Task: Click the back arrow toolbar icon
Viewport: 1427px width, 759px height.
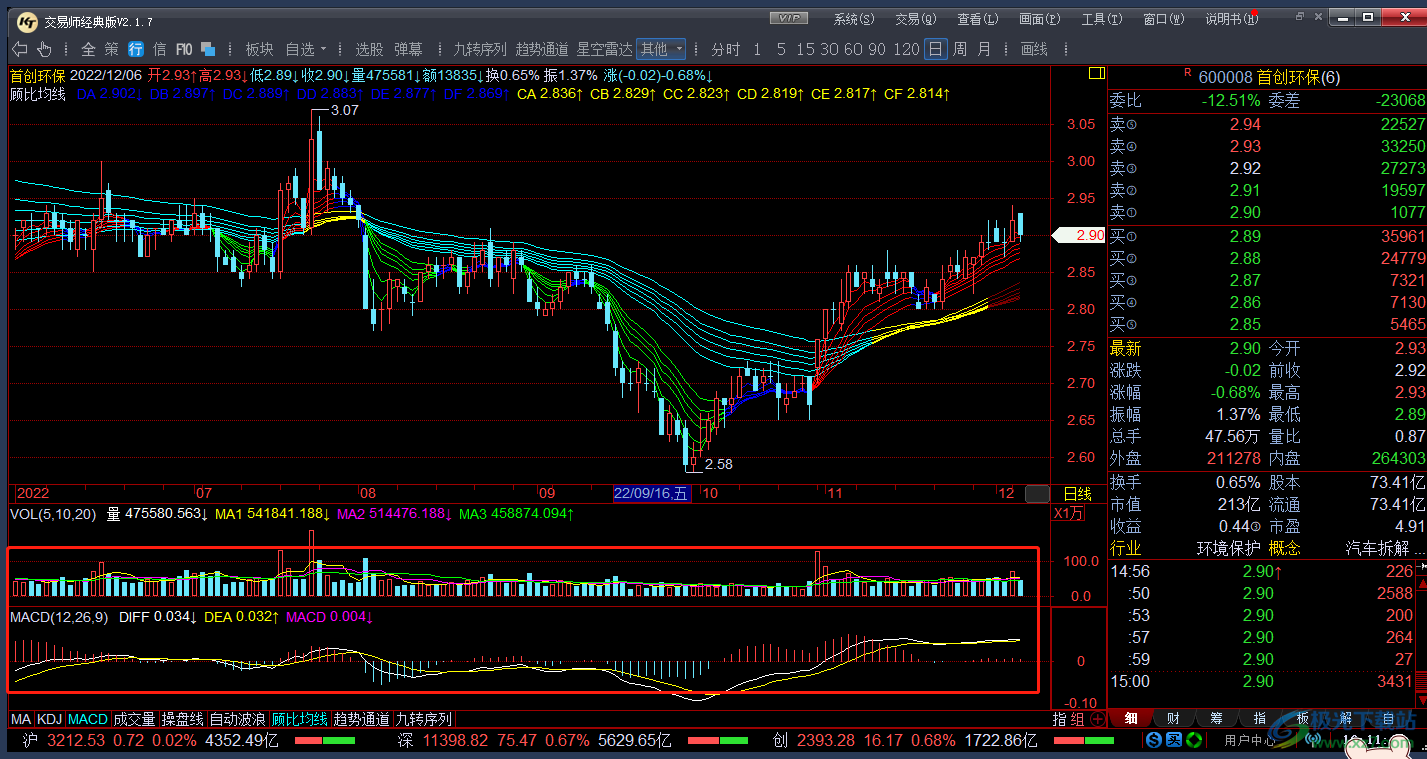Action: (19, 49)
